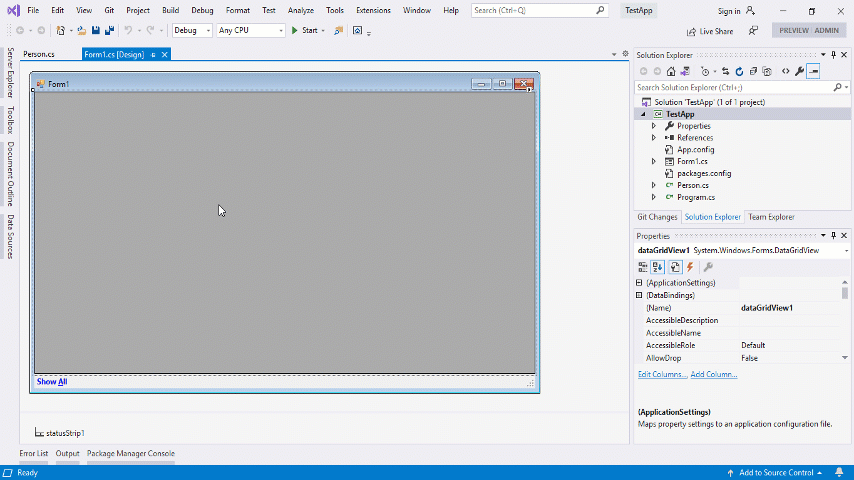The width and height of the screenshot is (854, 480).
Task: Open the Toolbox side panel
Action: coord(10,120)
